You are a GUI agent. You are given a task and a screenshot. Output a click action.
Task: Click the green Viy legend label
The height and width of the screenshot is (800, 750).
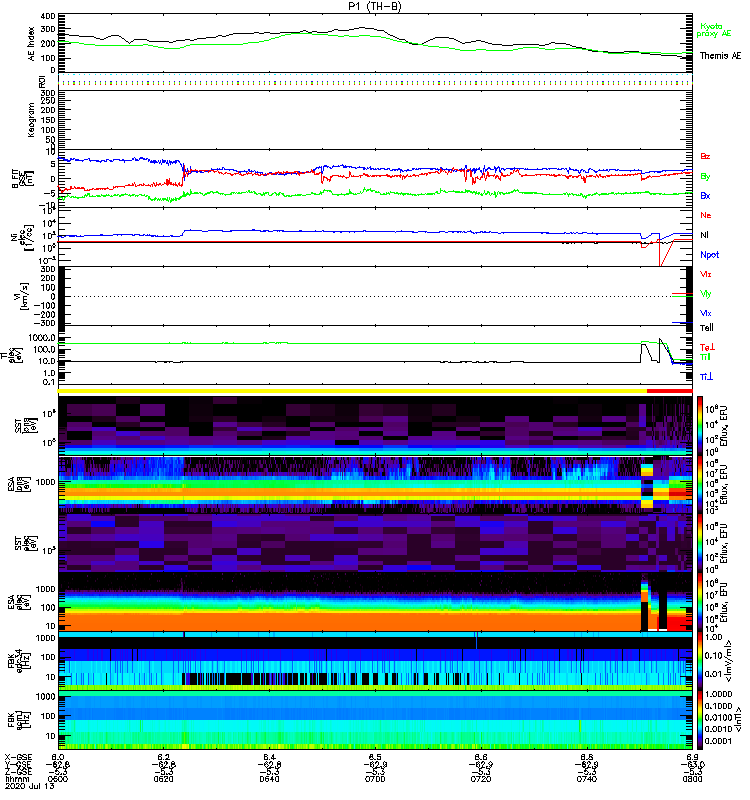click(705, 294)
